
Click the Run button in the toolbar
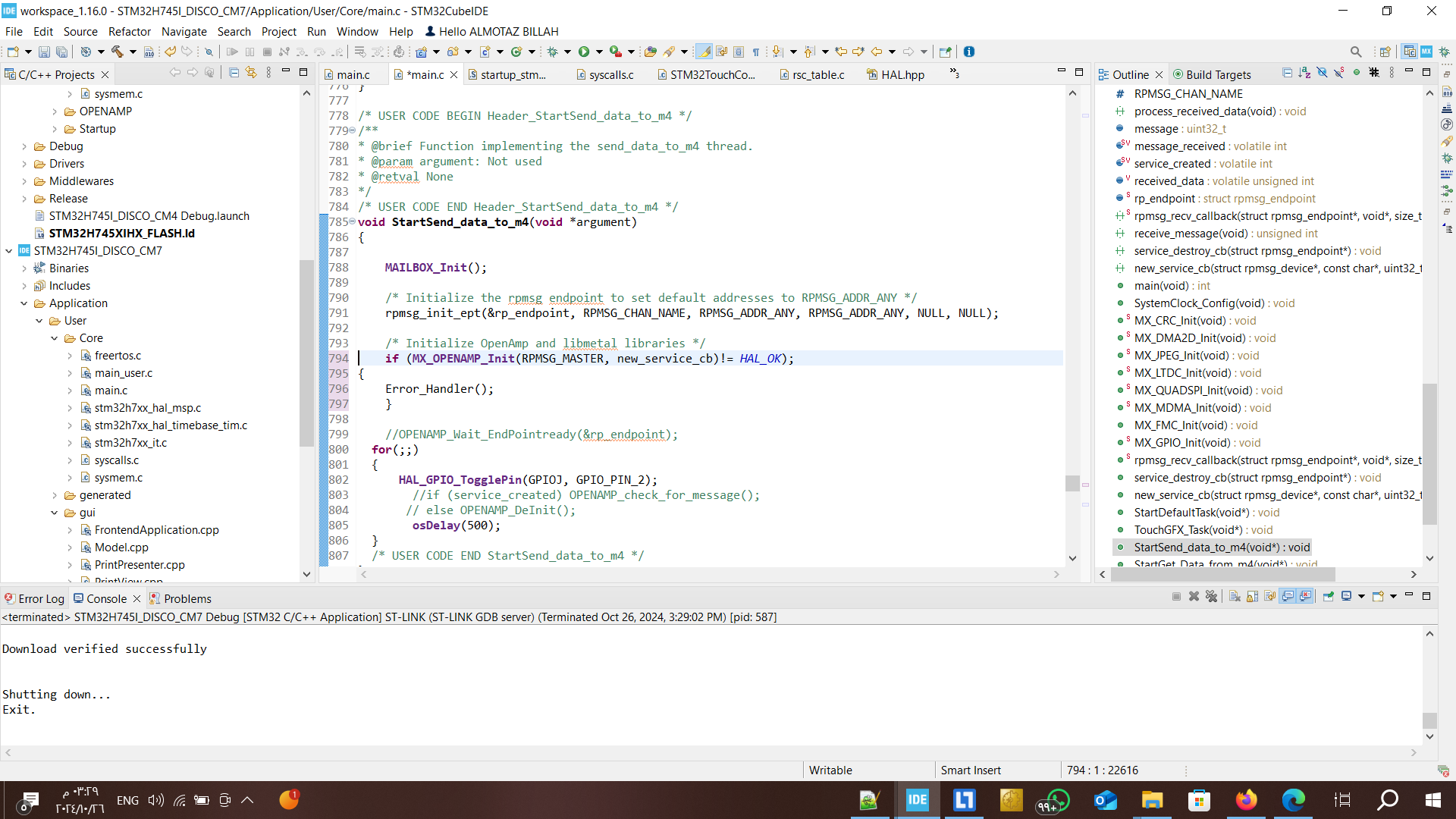tap(584, 52)
